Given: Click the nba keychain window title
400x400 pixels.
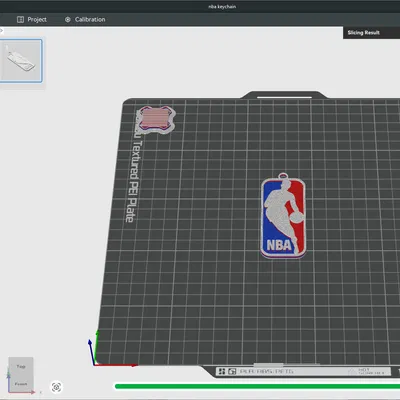Looking at the screenshot, I should [222, 6].
